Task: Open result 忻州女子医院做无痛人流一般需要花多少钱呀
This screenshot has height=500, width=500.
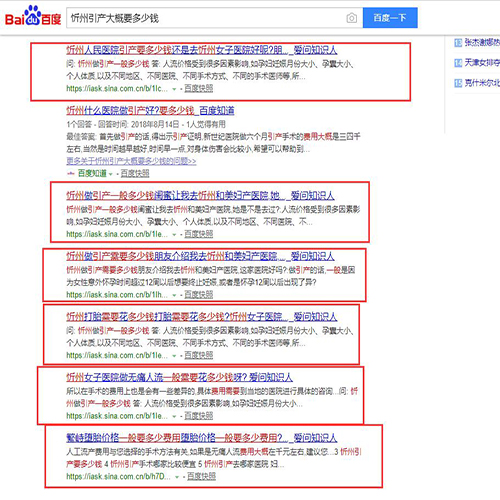Action: [x=179, y=377]
